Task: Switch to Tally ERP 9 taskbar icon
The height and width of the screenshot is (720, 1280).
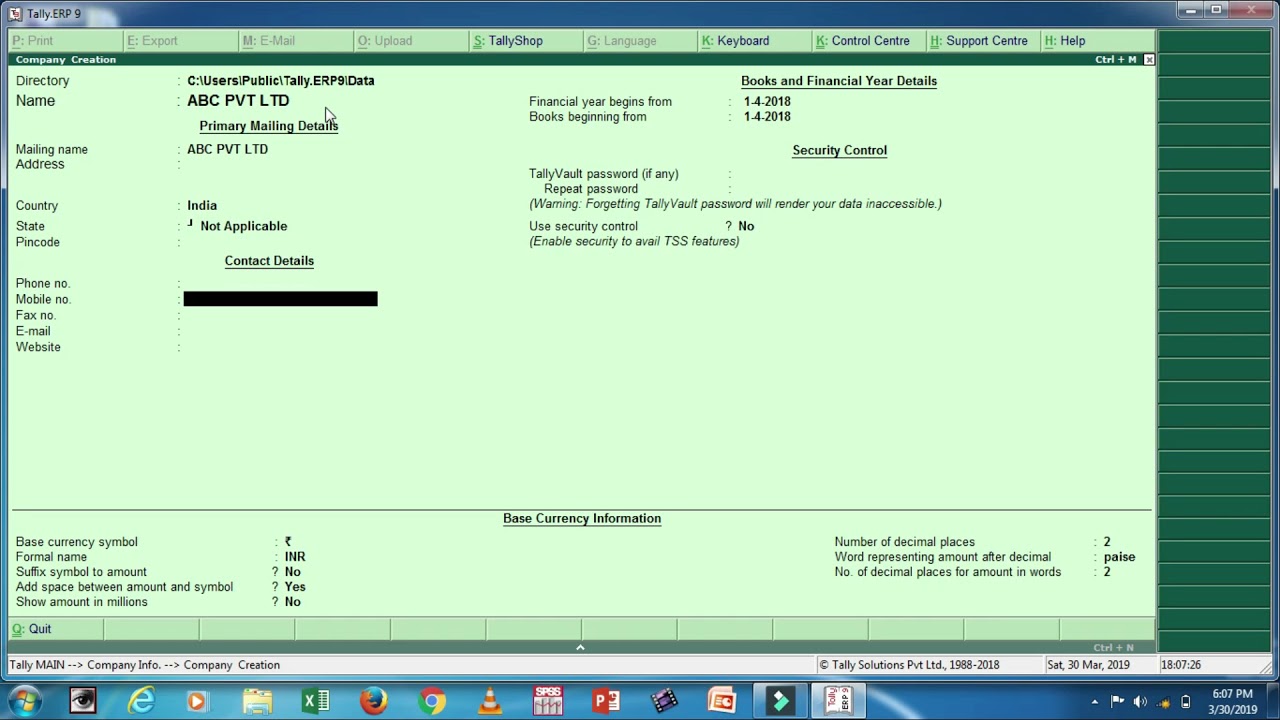Action: click(838, 701)
